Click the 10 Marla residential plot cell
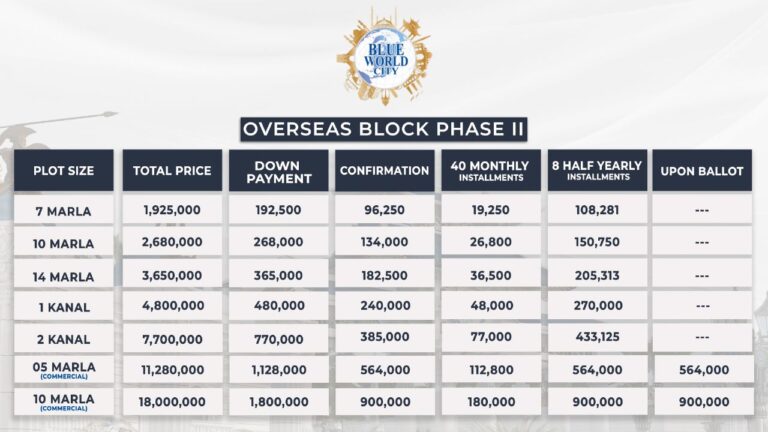The height and width of the screenshot is (432, 768). 64,242
